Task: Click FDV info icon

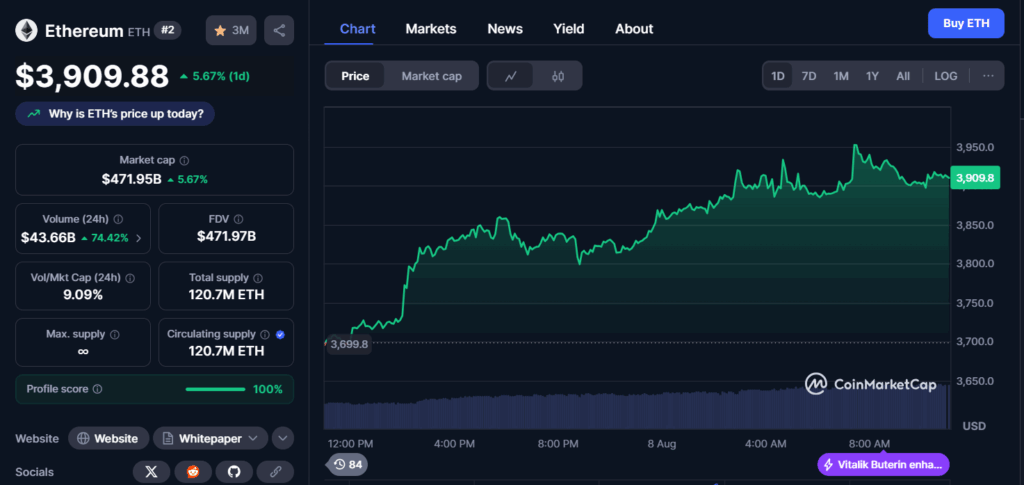Action: point(238,219)
